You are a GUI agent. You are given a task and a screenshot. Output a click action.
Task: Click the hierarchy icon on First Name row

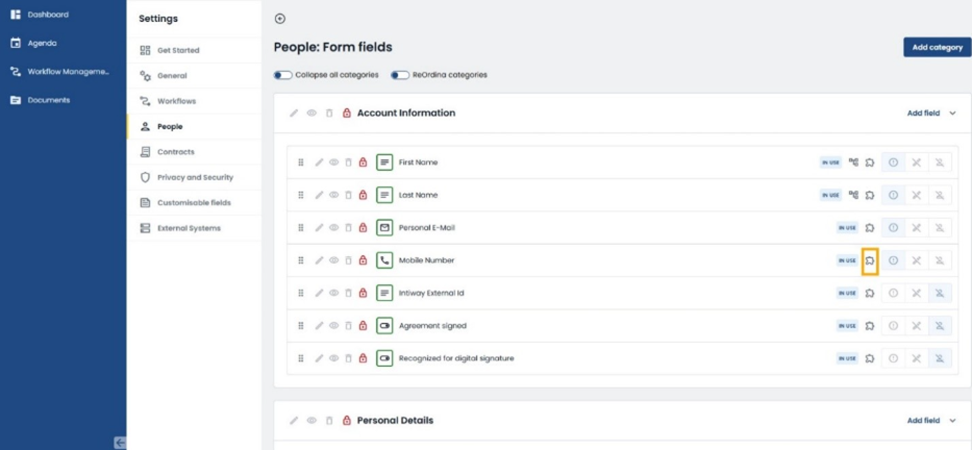click(x=854, y=162)
